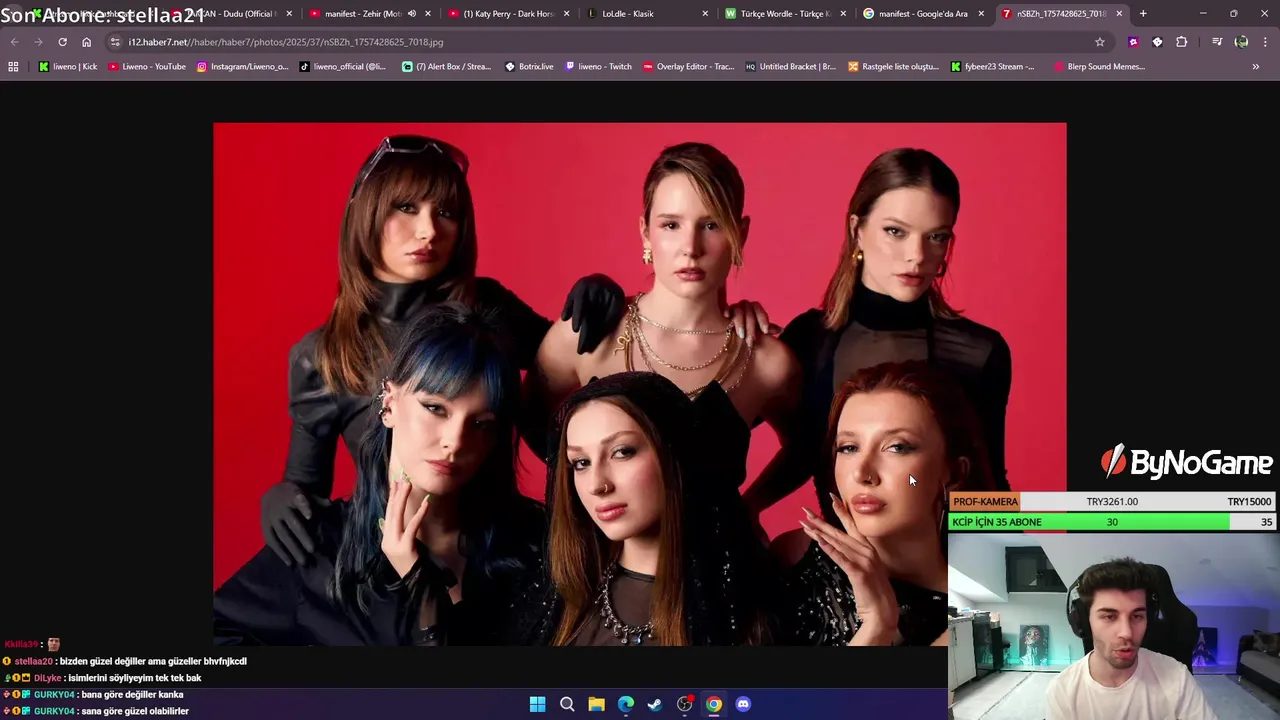Open the media controls icon in toolbar
1280x720 pixels.
pyautogui.click(x=1217, y=42)
